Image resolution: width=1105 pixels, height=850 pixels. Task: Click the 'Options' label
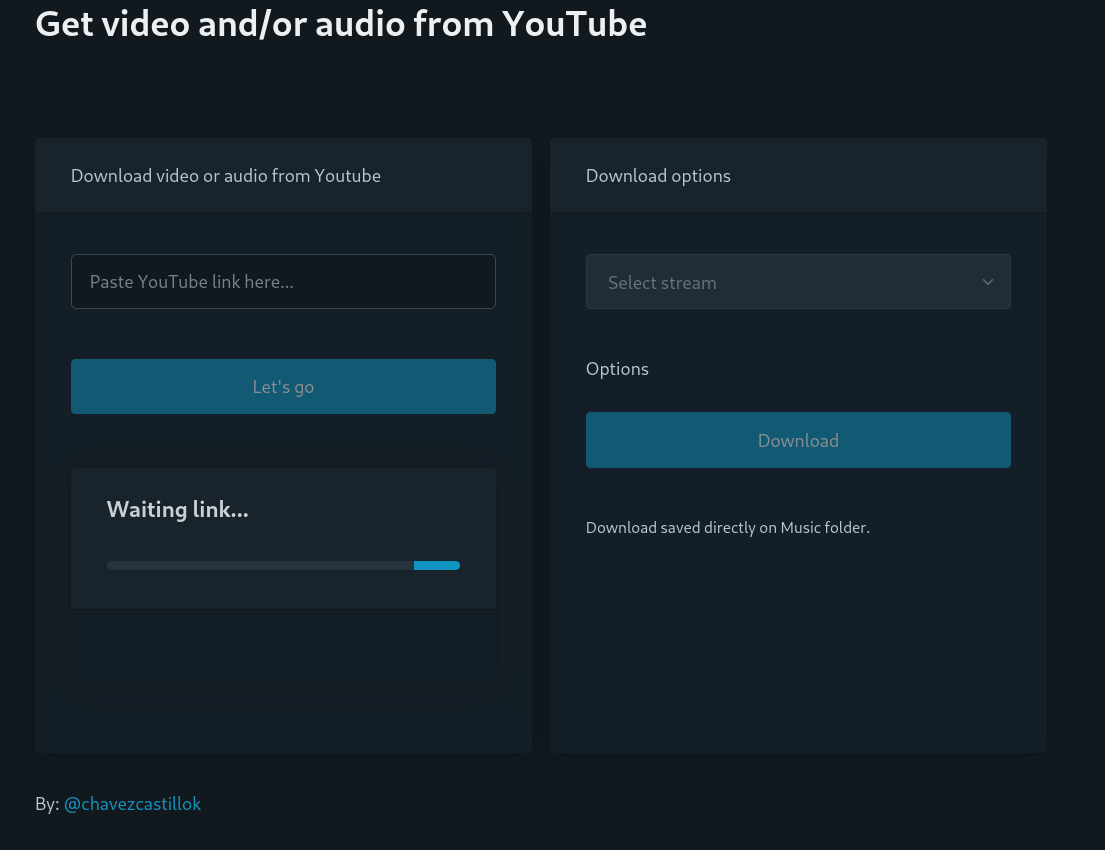[617, 369]
